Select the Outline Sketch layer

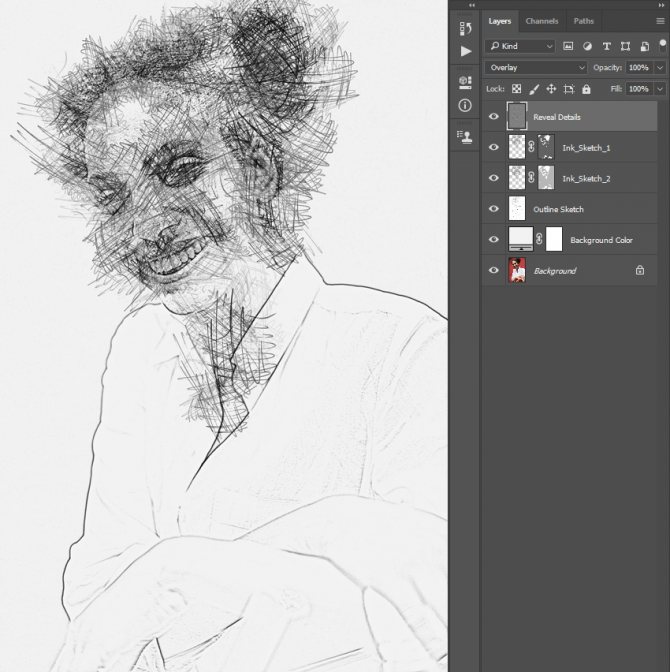pos(558,209)
